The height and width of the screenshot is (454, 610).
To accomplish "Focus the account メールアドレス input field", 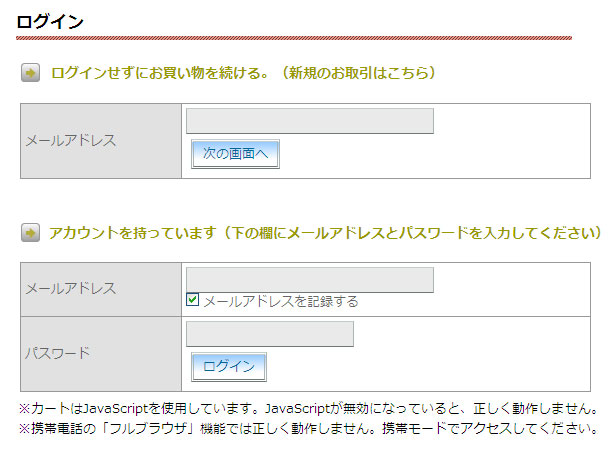I will click(310, 280).
